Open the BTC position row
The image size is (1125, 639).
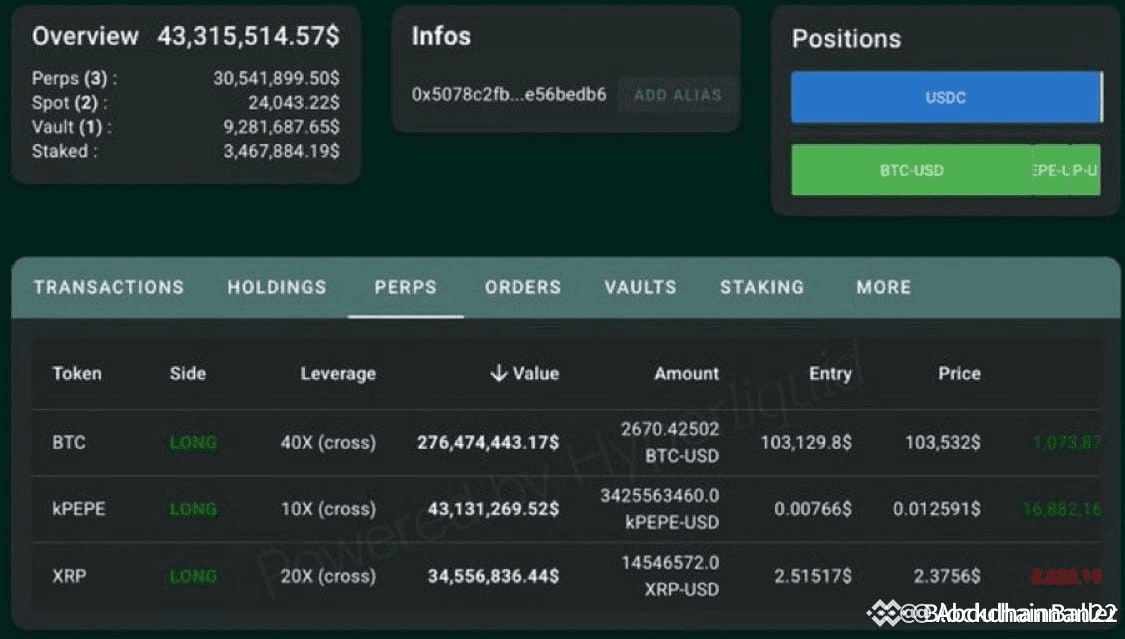click(x=565, y=442)
